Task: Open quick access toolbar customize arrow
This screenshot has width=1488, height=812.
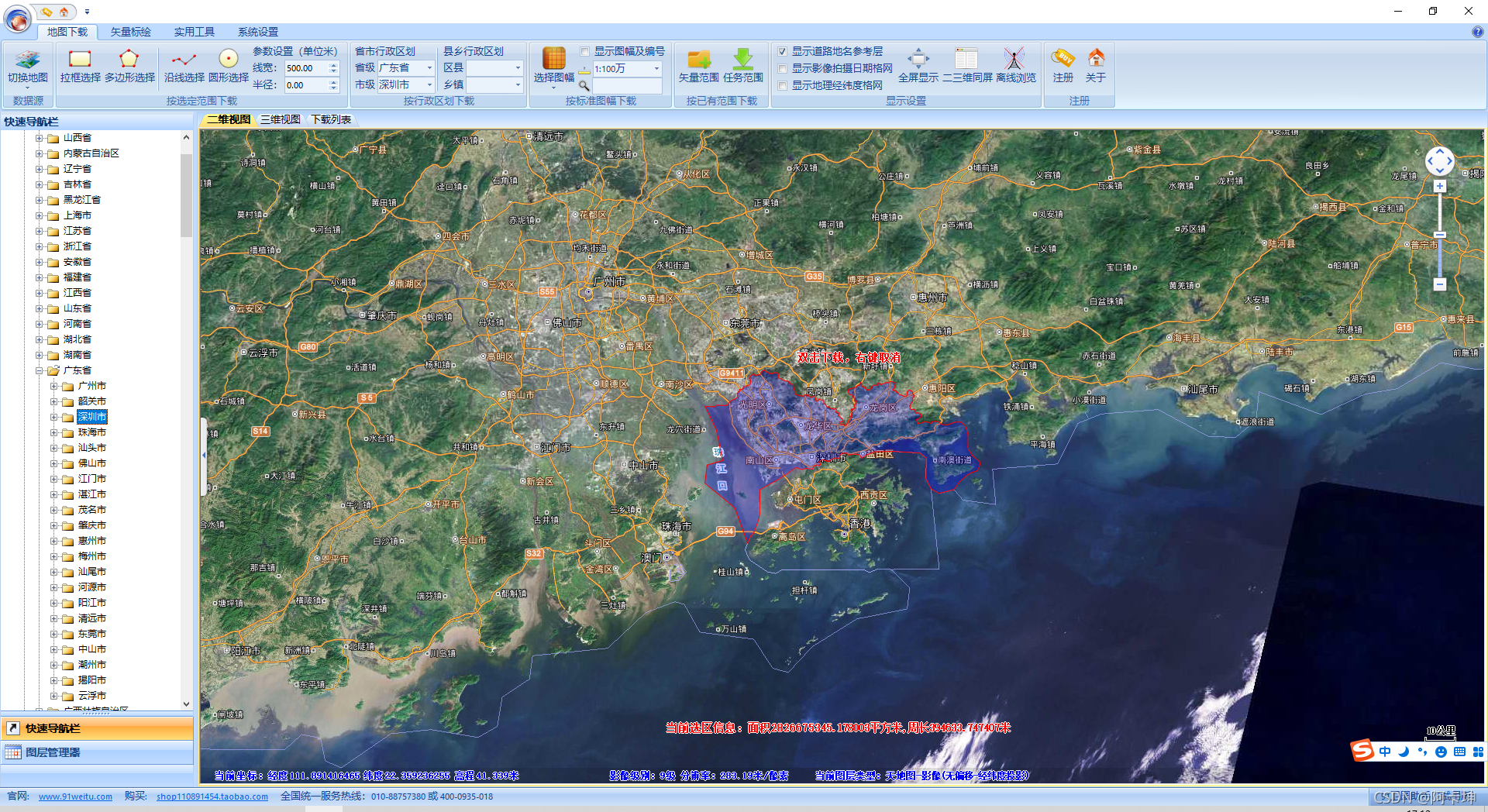Action: click(87, 12)
